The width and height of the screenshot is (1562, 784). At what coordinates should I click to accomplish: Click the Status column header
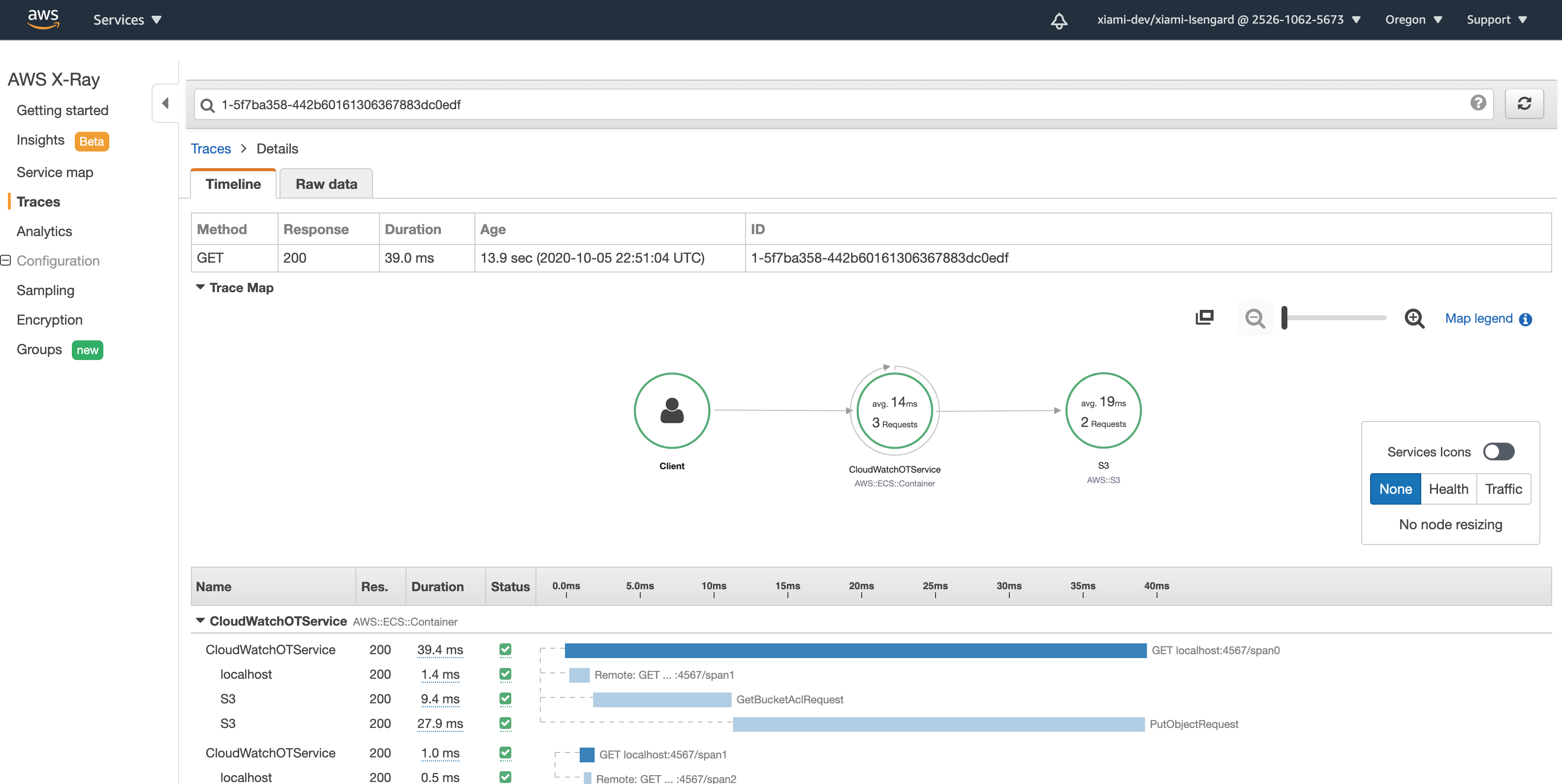(510, 586)
